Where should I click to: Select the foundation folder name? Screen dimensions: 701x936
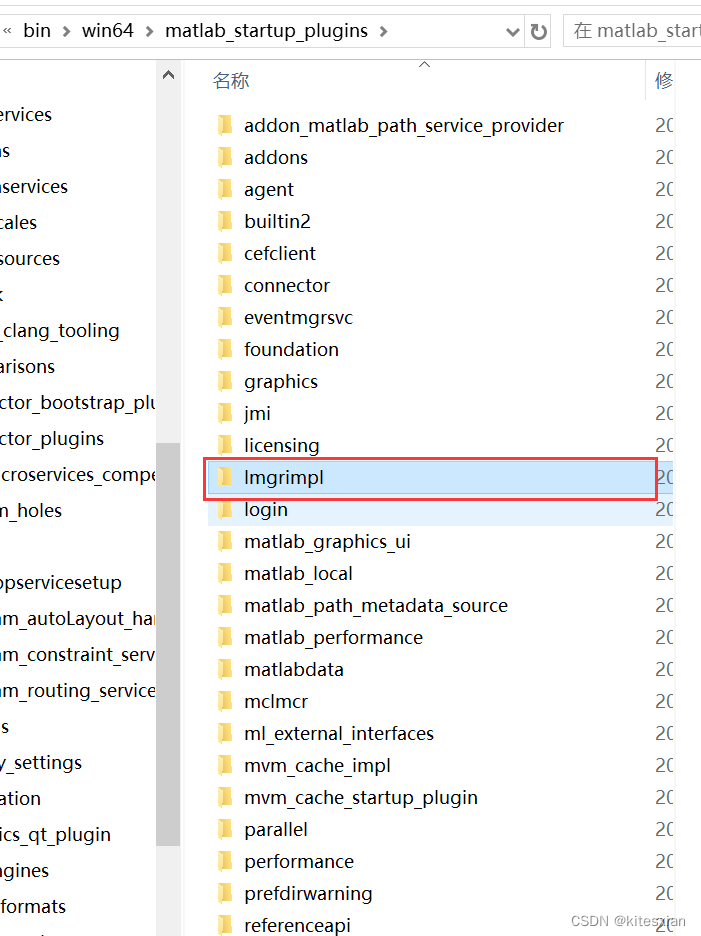tap(291, 350)
